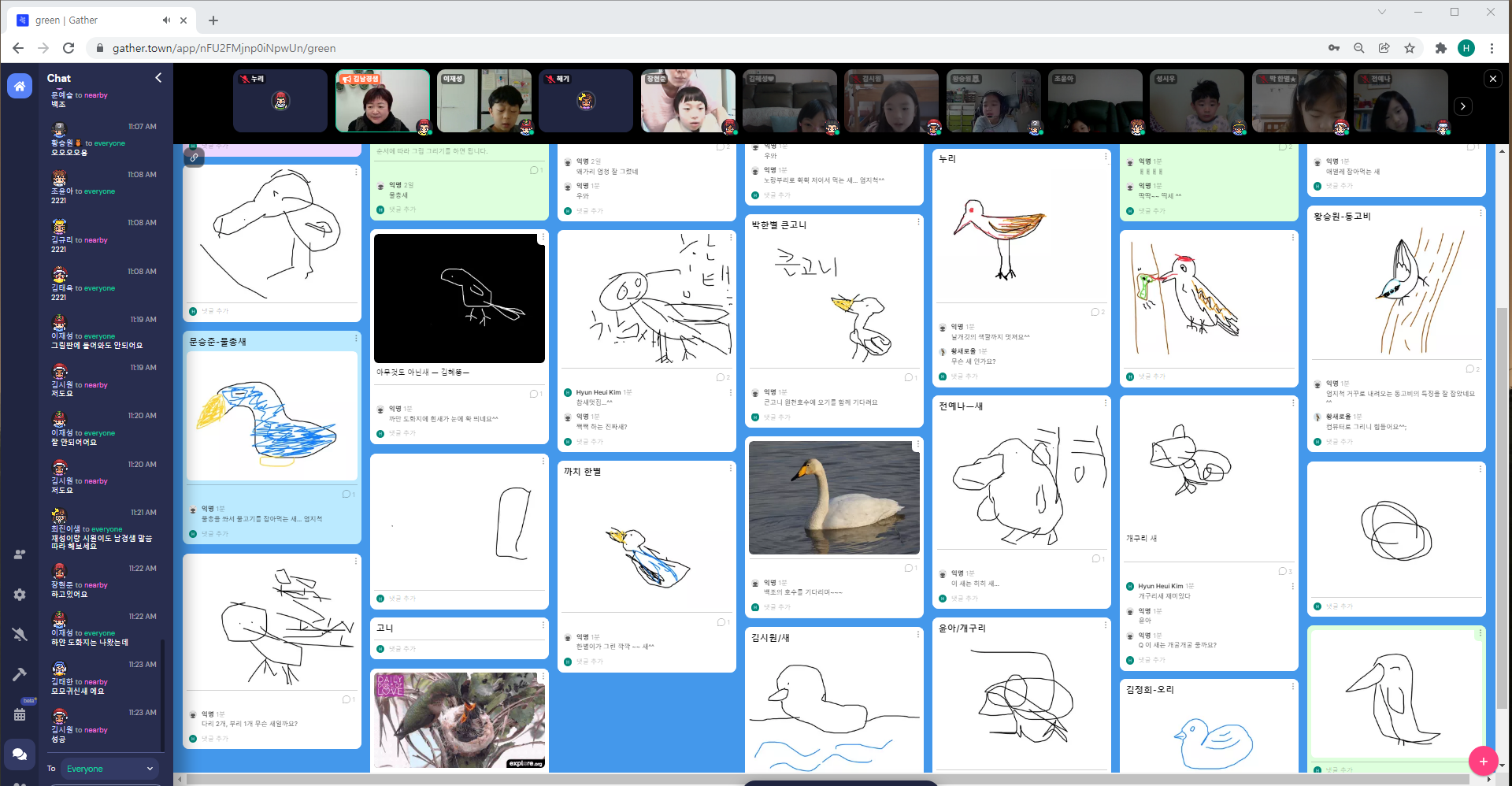Open options menu on 박한별 큰고니 card

[x=918, y=223]
